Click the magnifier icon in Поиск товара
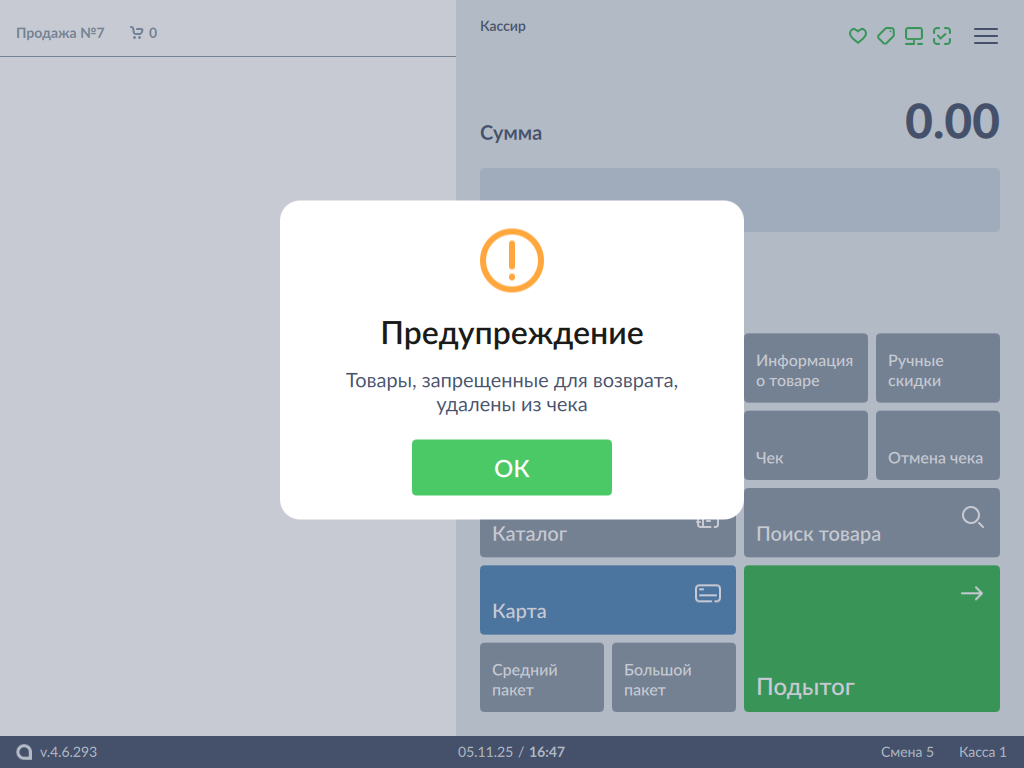Image resolution: width=1024 pixels, height=768 pixels. [x=972, y=517]
